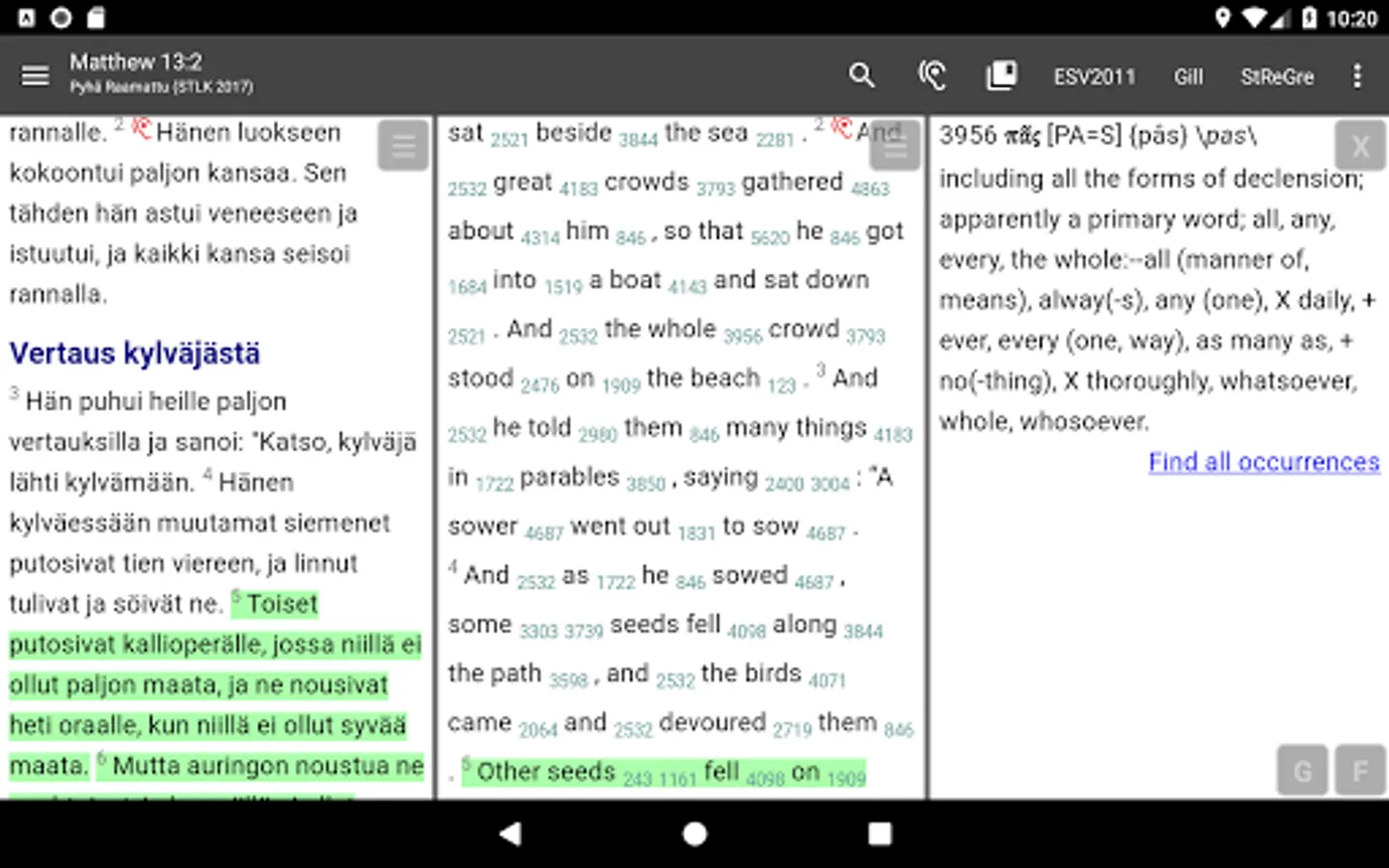Viewport: 1389px width, 868px height.
Task: Switch to ESV2011 document
Action: tap(1094, 76)
